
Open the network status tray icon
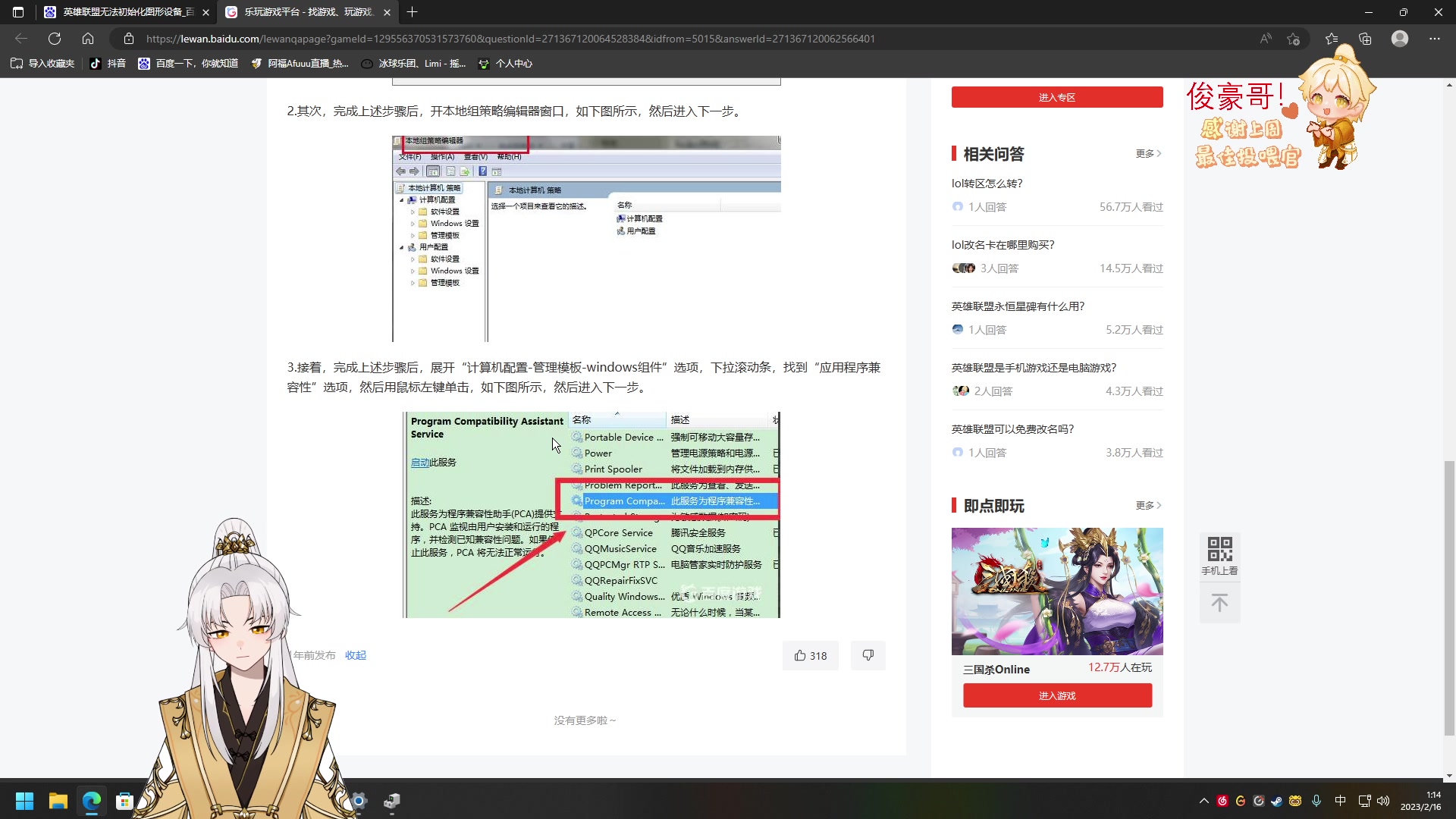1364,801
